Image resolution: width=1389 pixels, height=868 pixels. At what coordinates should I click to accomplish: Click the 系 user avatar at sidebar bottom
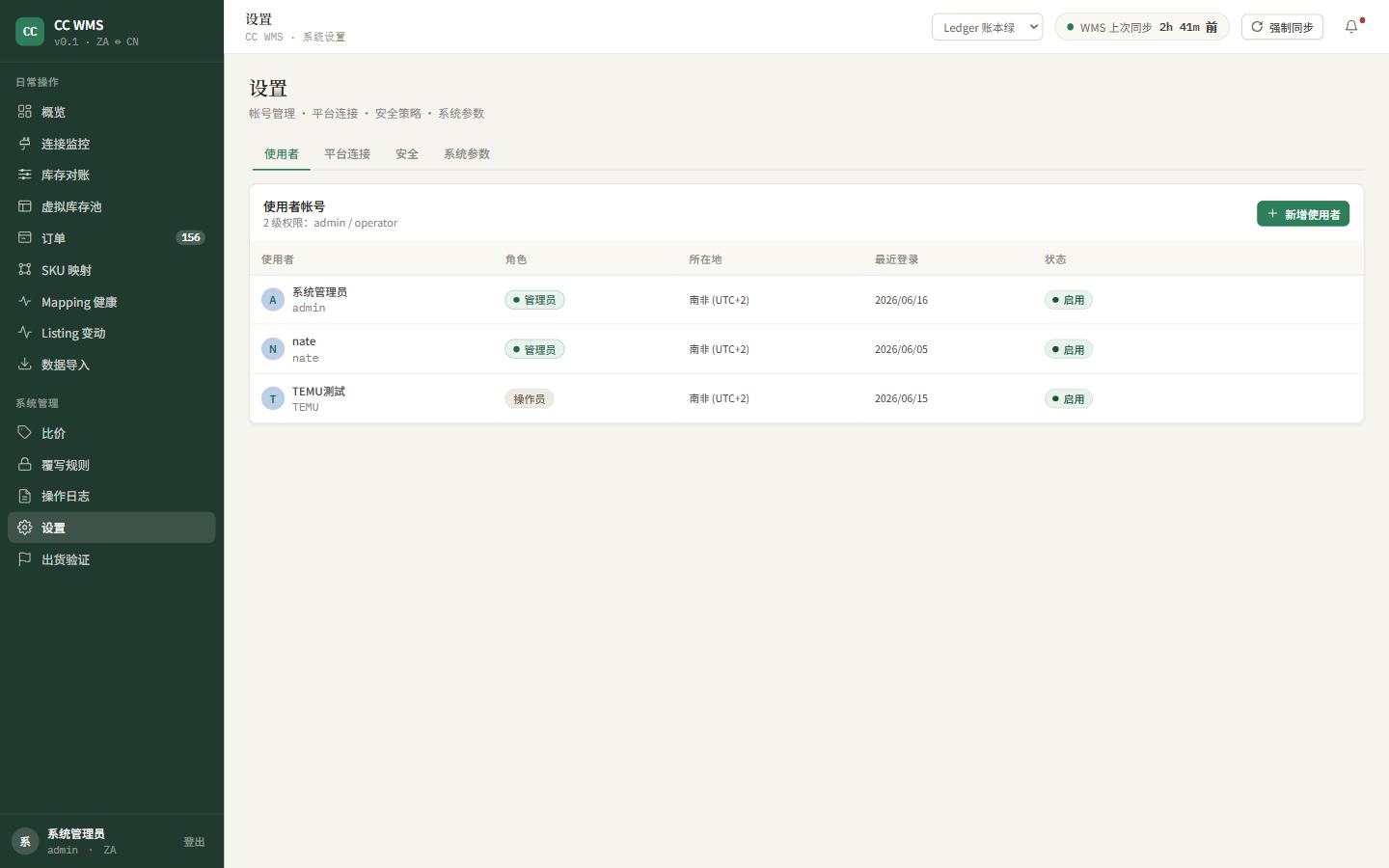[25, 842]
